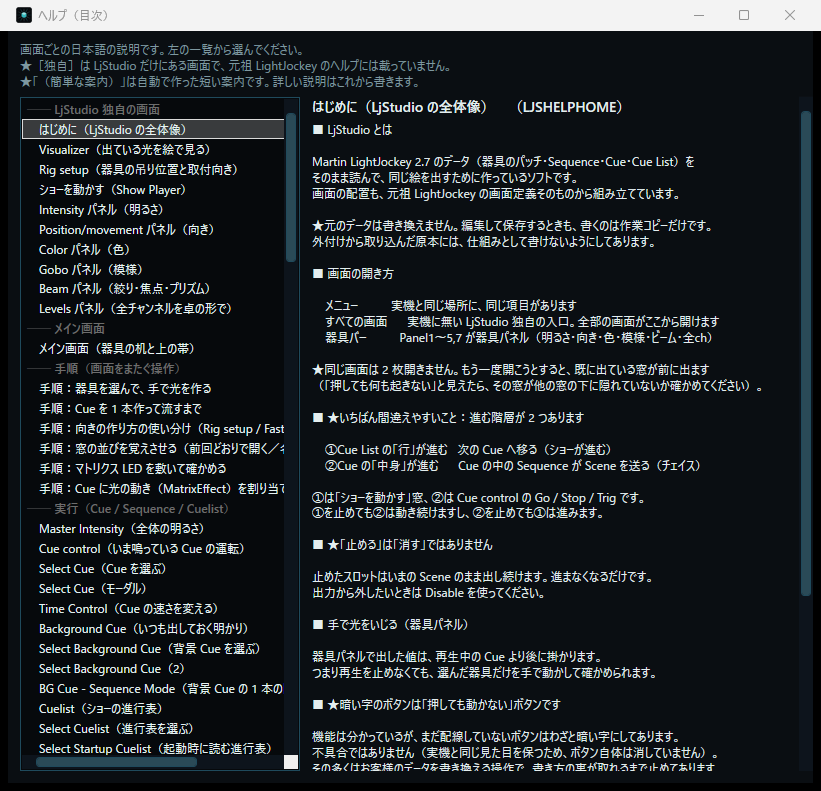Select Time Control（Cue の速さを変える）

(153, 608)
